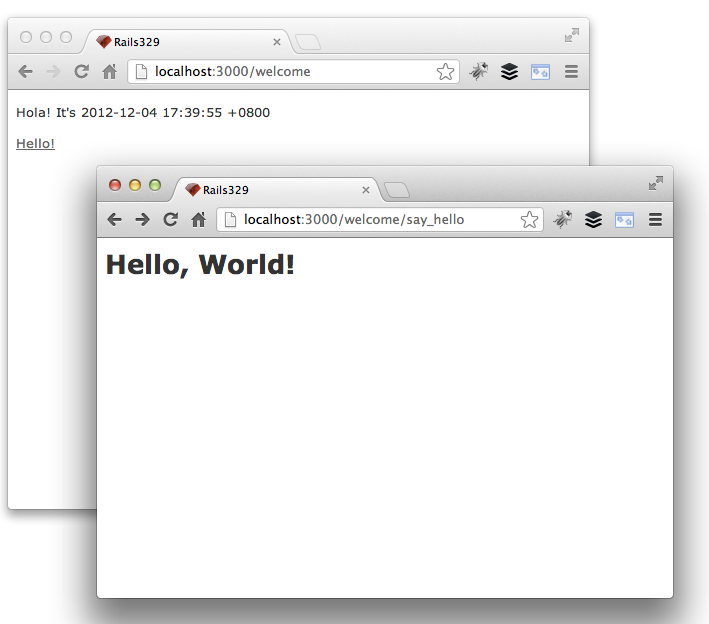
Task: Click the bug extension icon in front window
Action: click(564, 220)
